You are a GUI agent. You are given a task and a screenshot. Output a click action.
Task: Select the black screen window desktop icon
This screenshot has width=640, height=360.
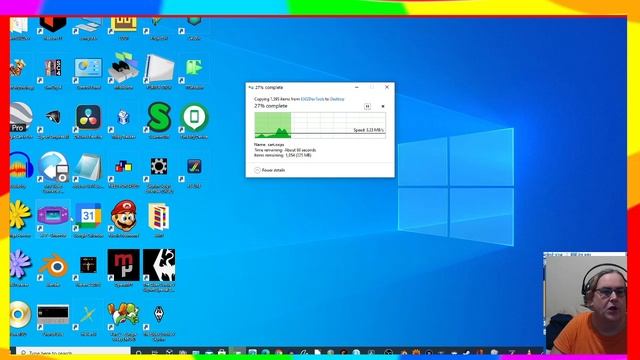tap(53, 314)
